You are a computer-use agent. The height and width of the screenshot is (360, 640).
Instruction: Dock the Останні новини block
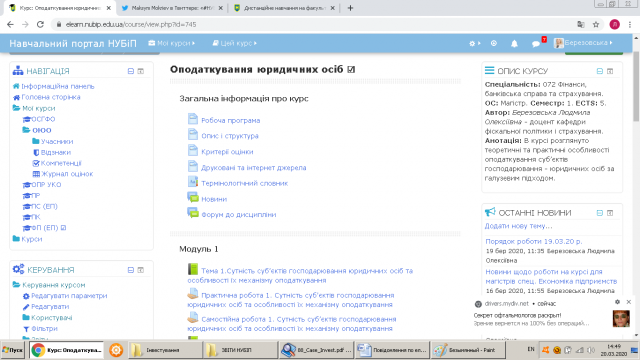click(610, 213)
